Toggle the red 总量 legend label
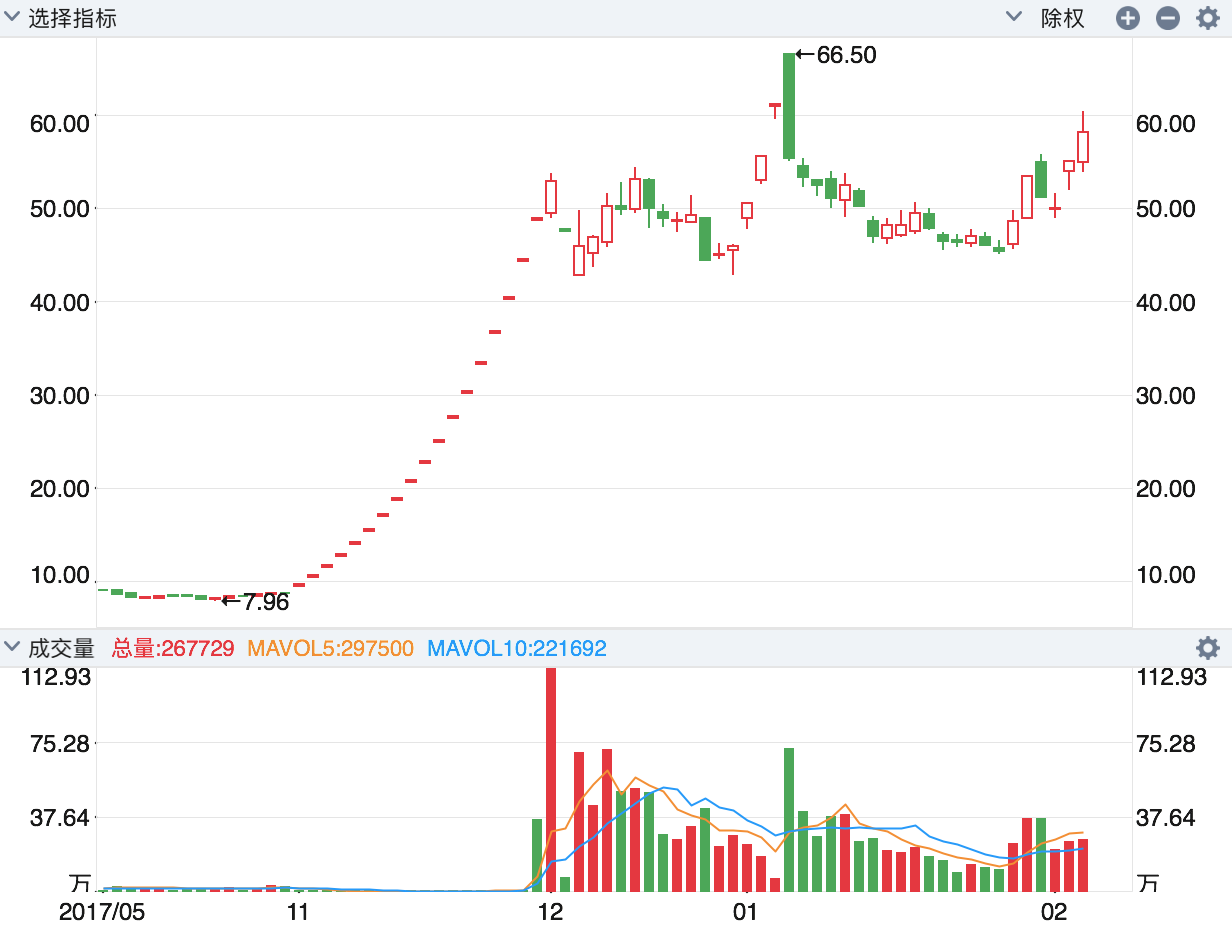 click(173, 648)
